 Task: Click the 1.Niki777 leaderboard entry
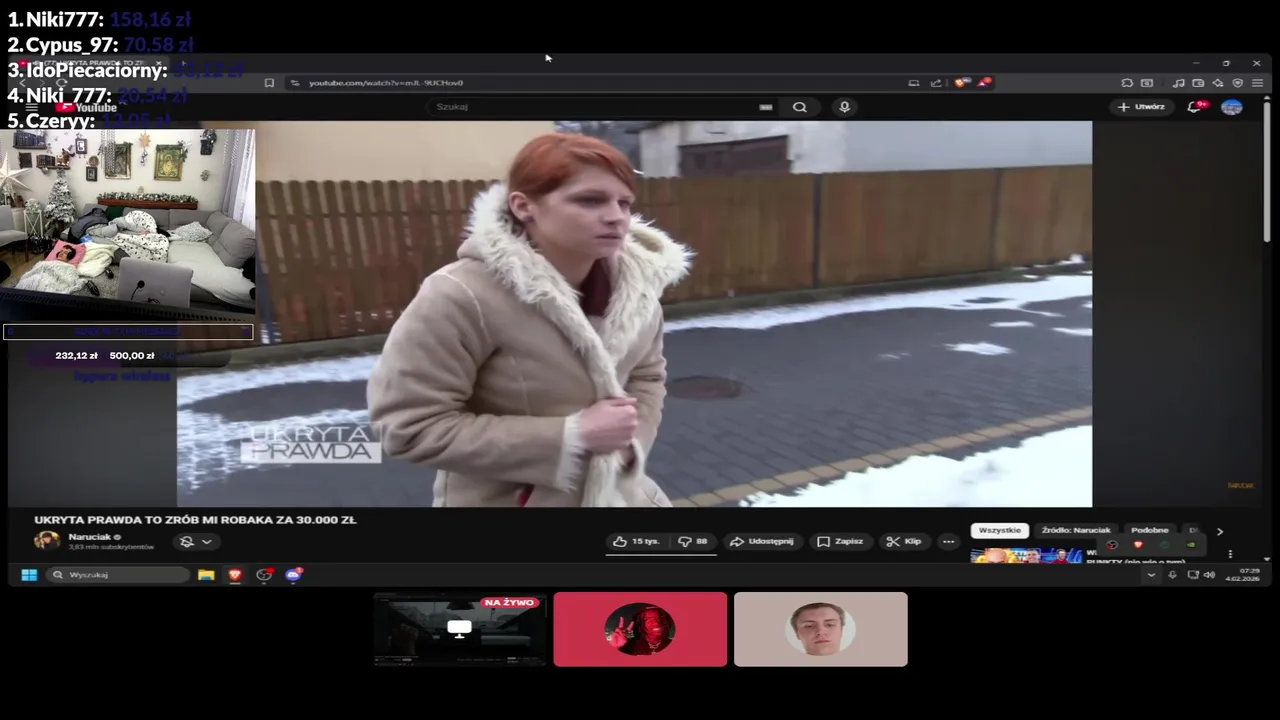point(100,19)
